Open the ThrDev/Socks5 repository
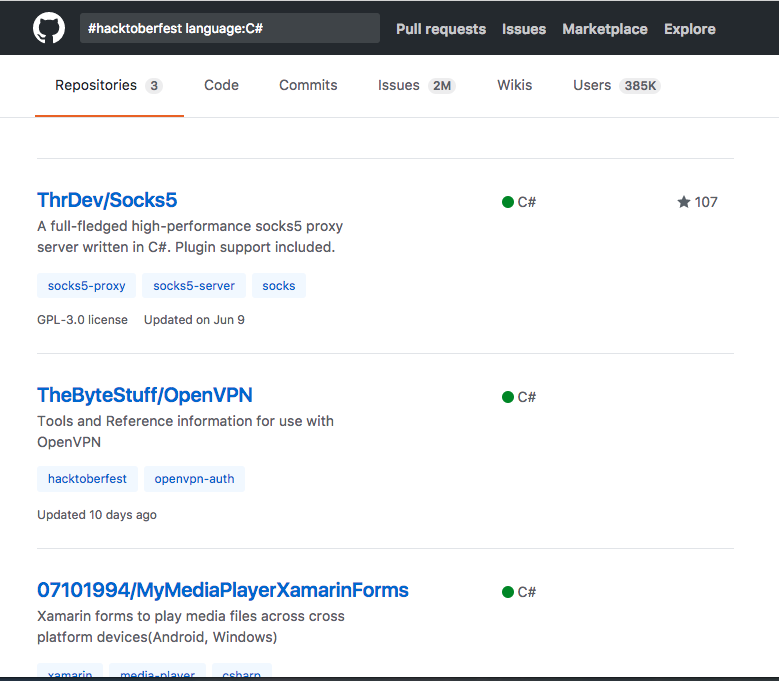The height and width of the screenshot is (681, 779). [x=107, y=200]
